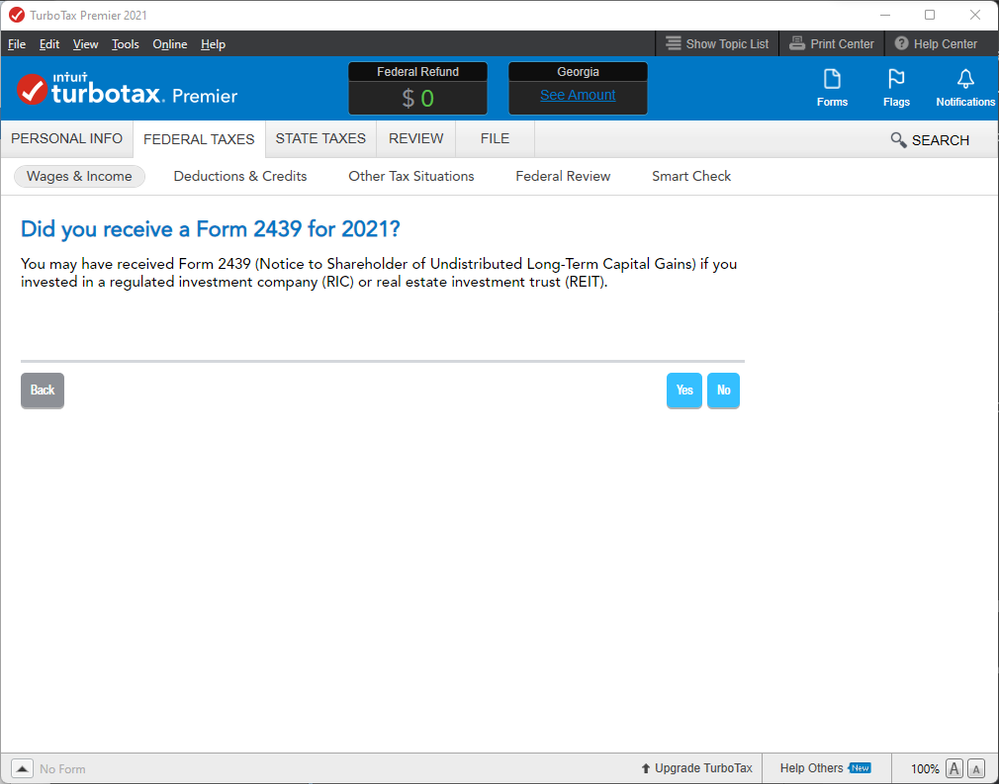Select the Smart Check section
The height and width of the screenshot is (784, 999).
pyautogui.click(x=691, y=176)
